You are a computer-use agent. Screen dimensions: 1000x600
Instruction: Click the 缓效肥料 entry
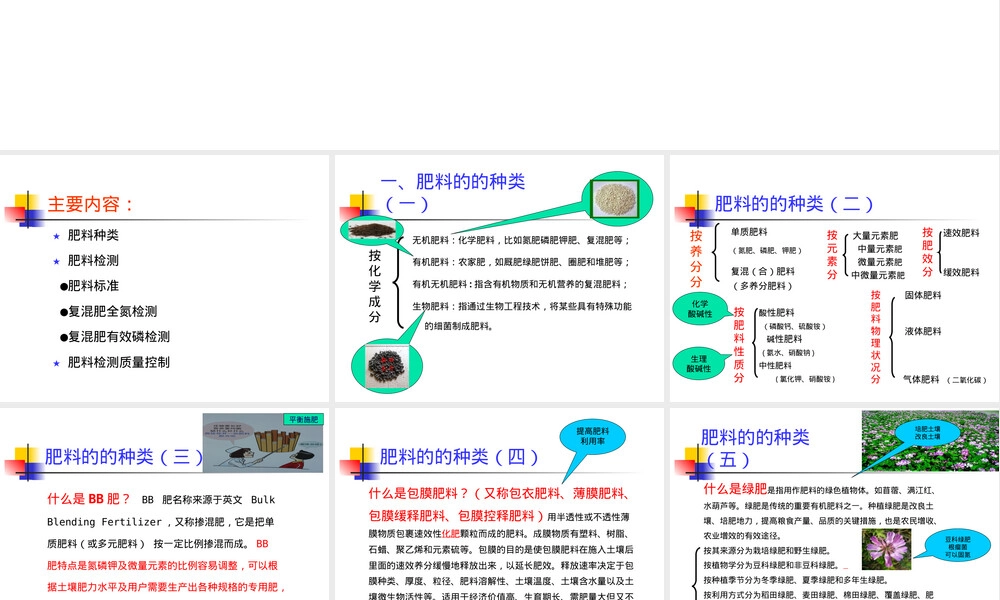(x=961, y=273)
